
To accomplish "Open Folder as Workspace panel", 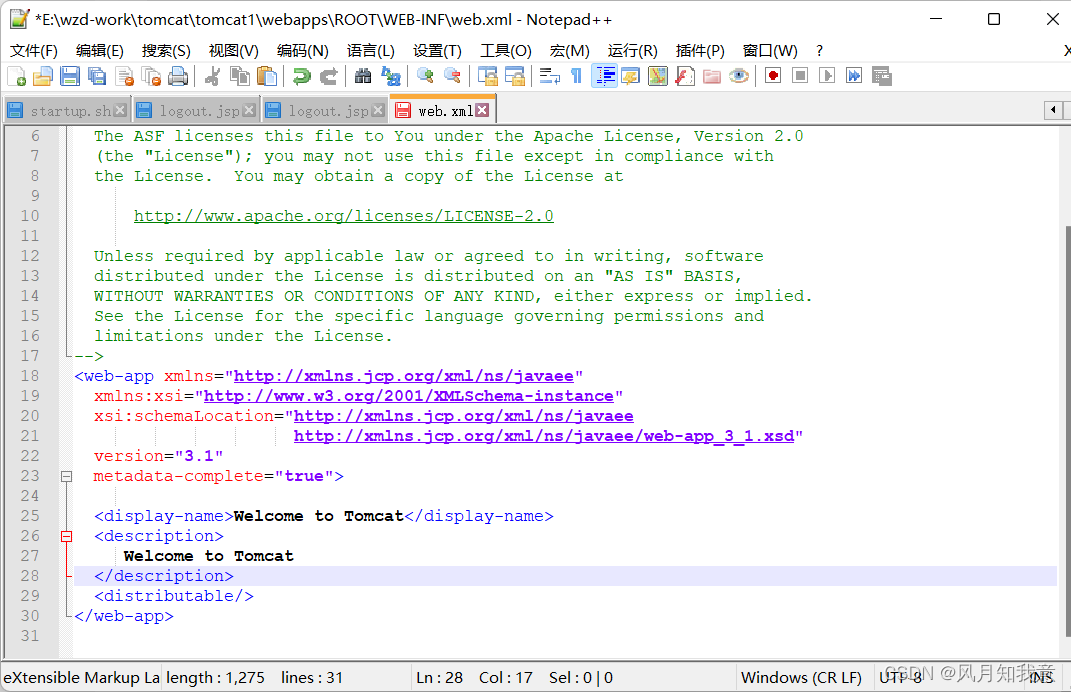I will (712, 76).
